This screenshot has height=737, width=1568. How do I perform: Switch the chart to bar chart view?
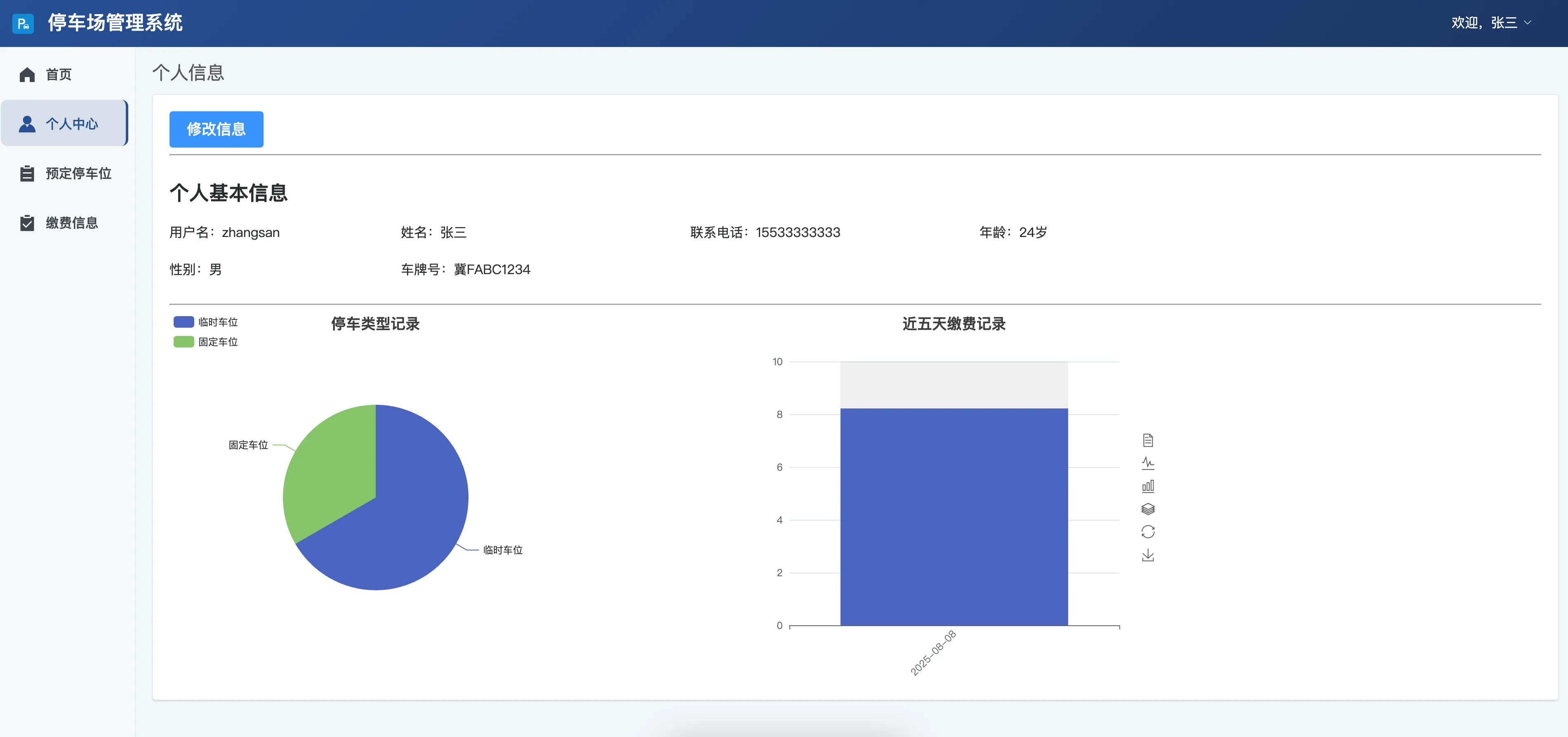1147,486
